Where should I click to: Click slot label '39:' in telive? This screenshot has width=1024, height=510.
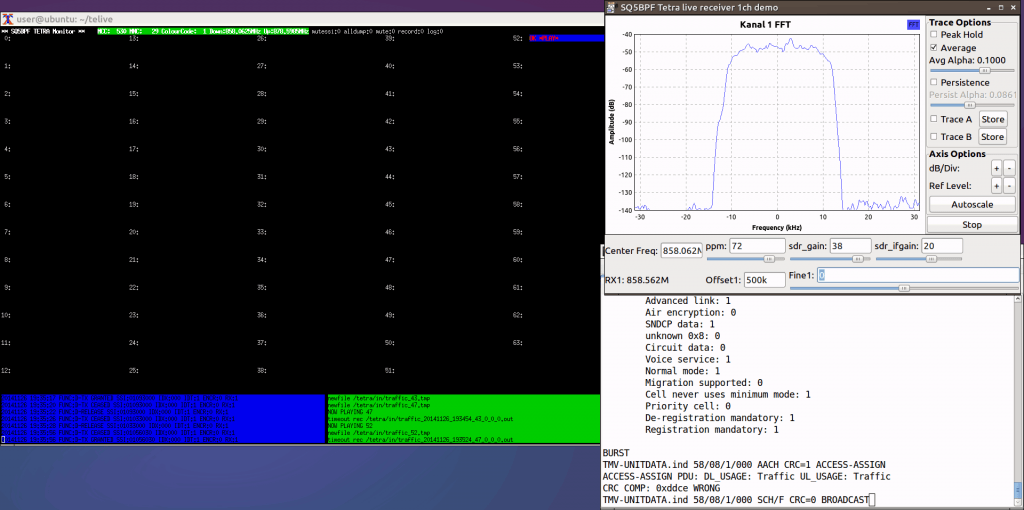389,39
